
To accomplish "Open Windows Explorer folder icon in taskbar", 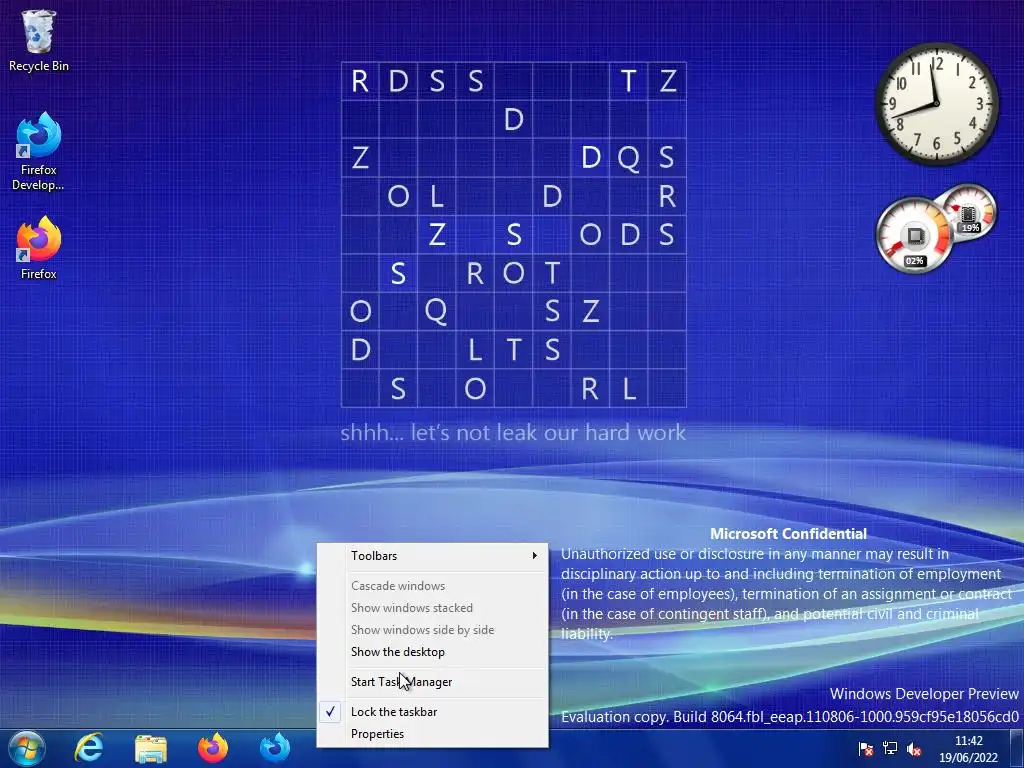I will (x=151, y=748).
